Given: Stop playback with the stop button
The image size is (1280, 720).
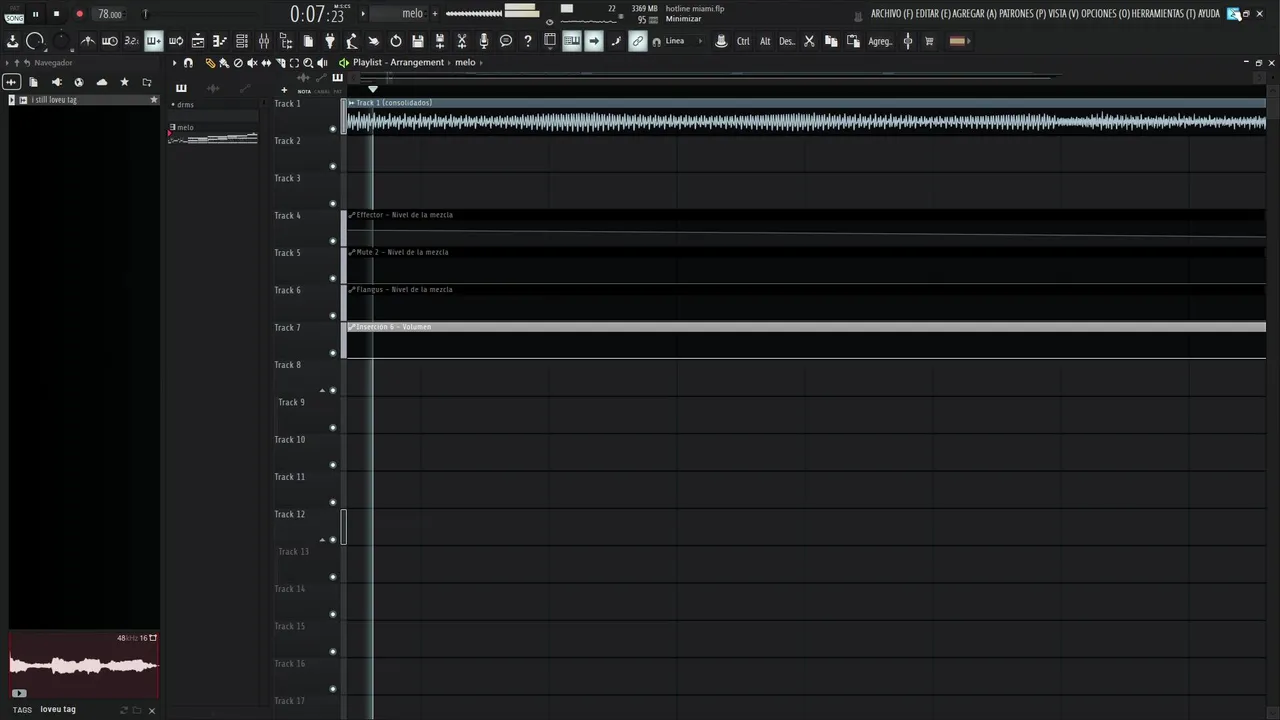Looking at the screenshot, I should click(56, 14).
